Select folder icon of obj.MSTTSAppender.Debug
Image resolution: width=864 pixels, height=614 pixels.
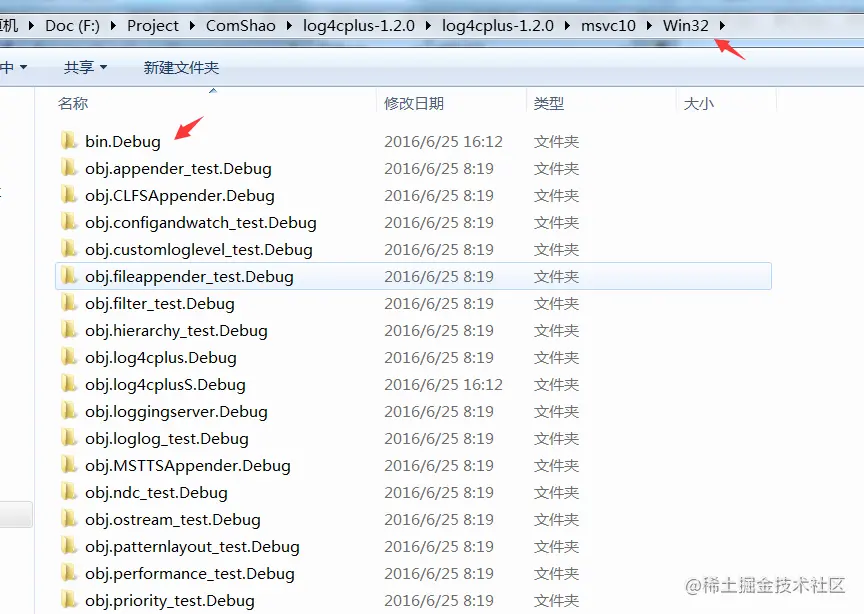coord(68,465)
